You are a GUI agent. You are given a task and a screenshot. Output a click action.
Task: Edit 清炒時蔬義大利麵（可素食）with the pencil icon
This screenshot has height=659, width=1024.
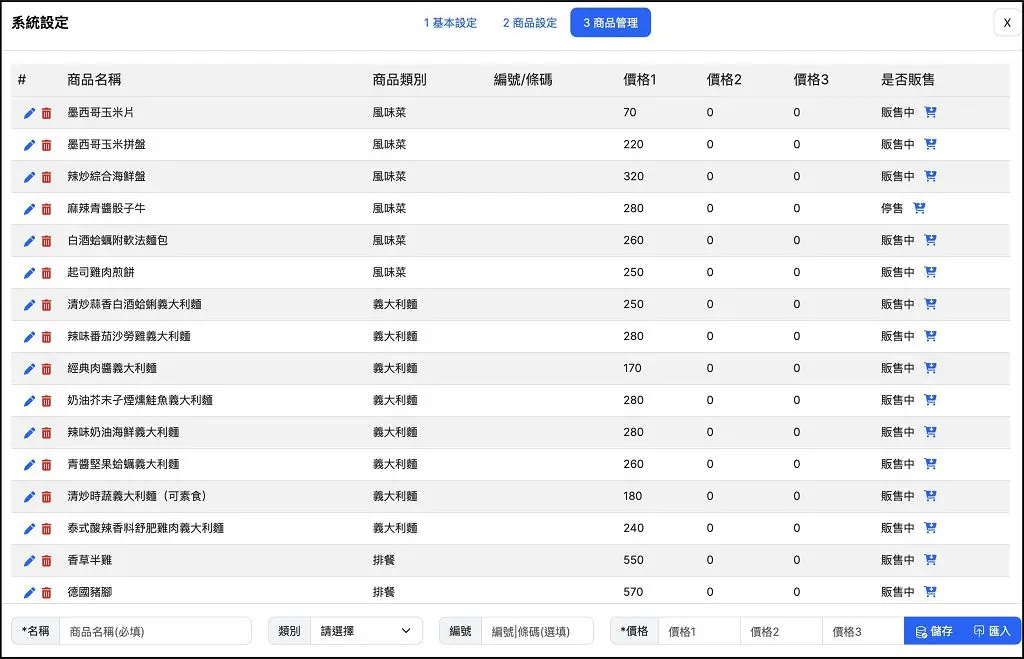coord(29,495)
